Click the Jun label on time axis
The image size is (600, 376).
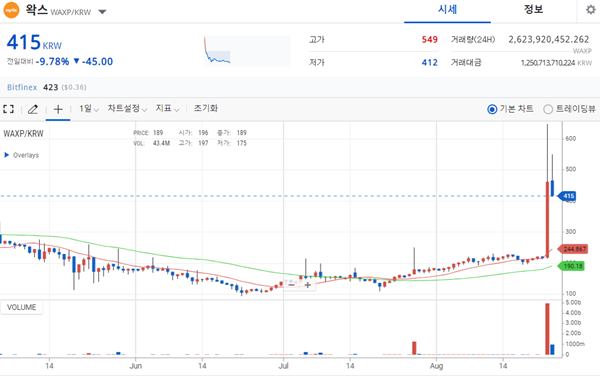[x=135, y=366]
